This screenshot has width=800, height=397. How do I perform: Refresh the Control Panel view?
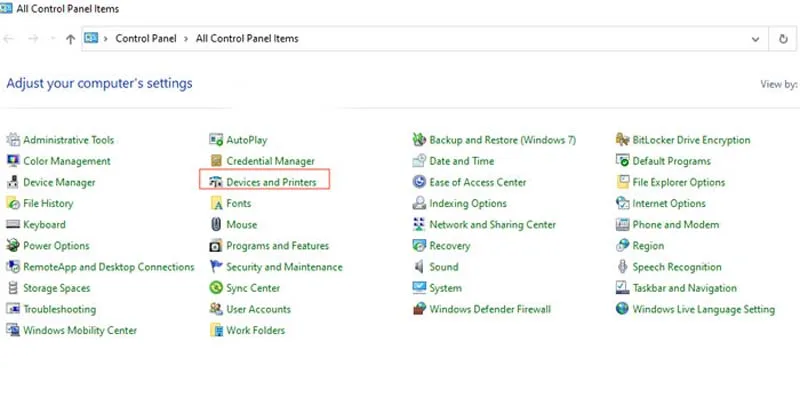pyautogui.click(x=783, y=39)
